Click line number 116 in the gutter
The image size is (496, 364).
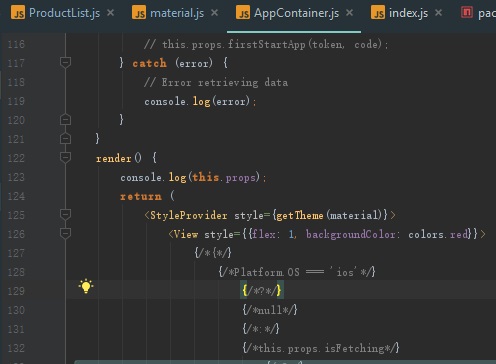[x=16, y=44]
